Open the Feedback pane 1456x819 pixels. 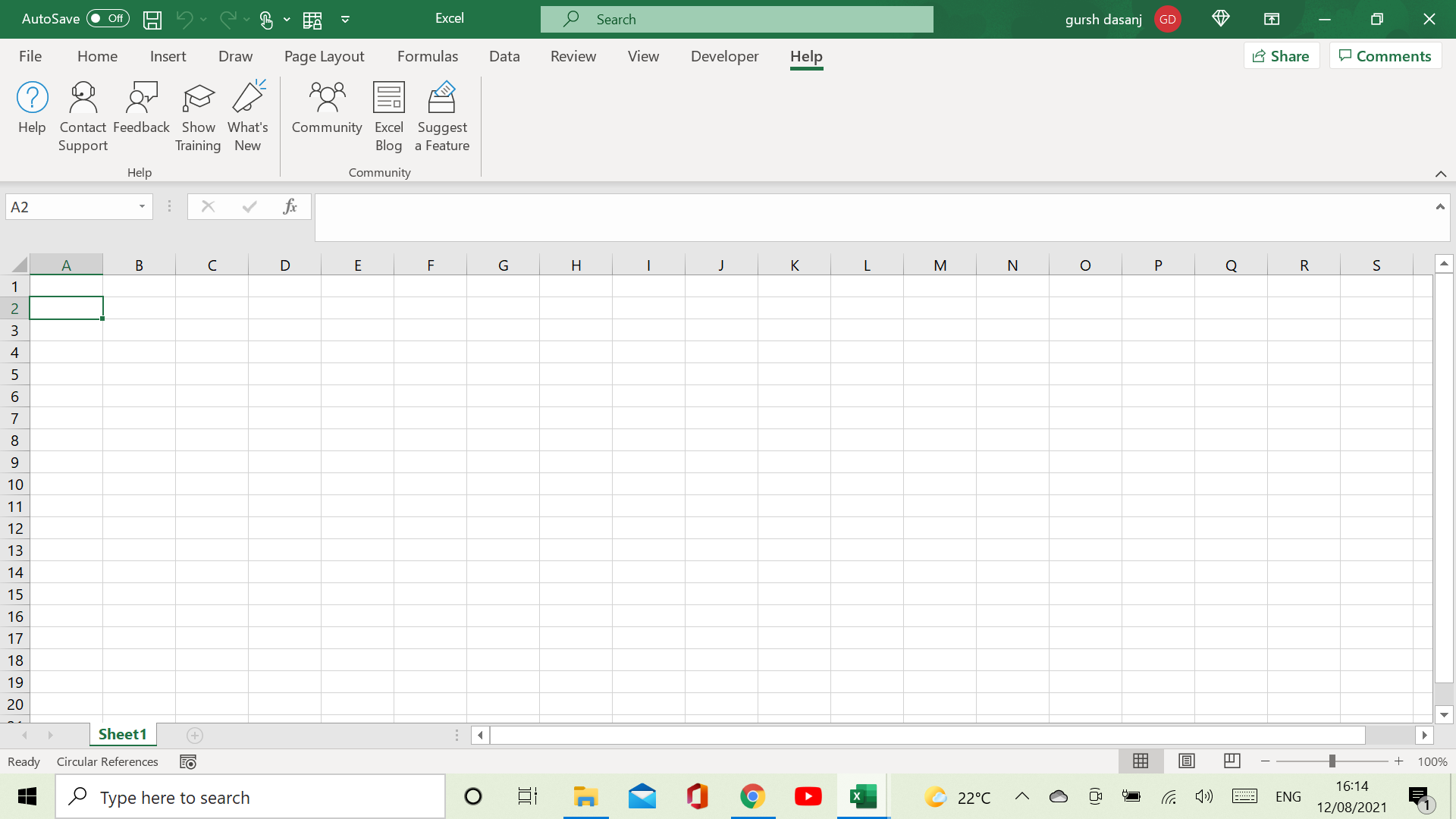[141, 99]
